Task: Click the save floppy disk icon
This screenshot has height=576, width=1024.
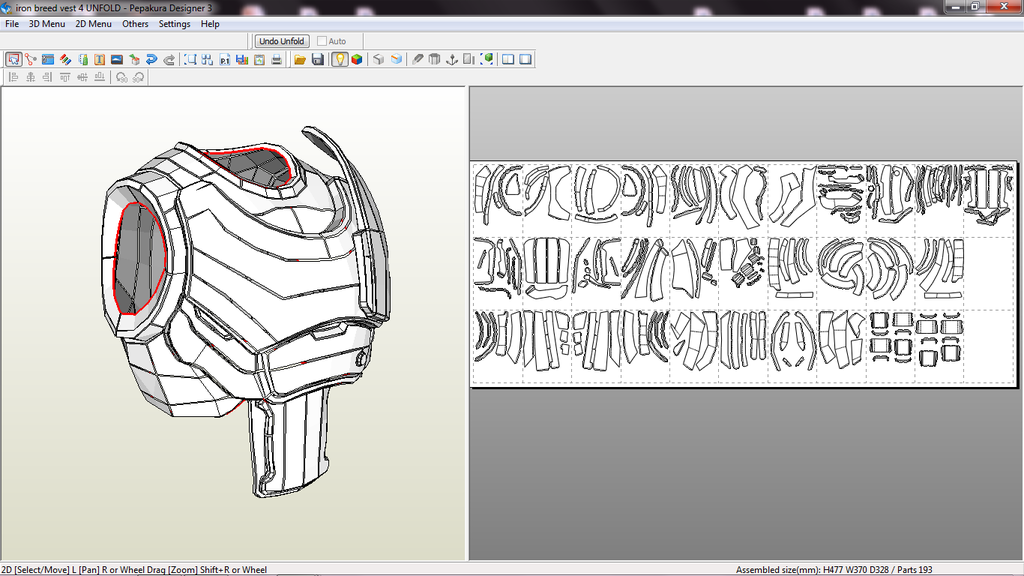Action: pos(317,60)
